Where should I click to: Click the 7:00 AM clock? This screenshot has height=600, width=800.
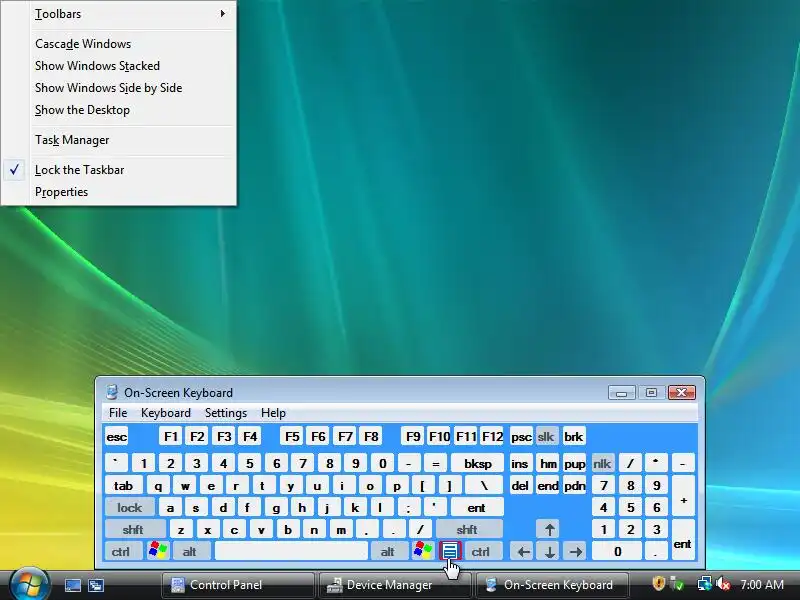click(x=762, y=584)
